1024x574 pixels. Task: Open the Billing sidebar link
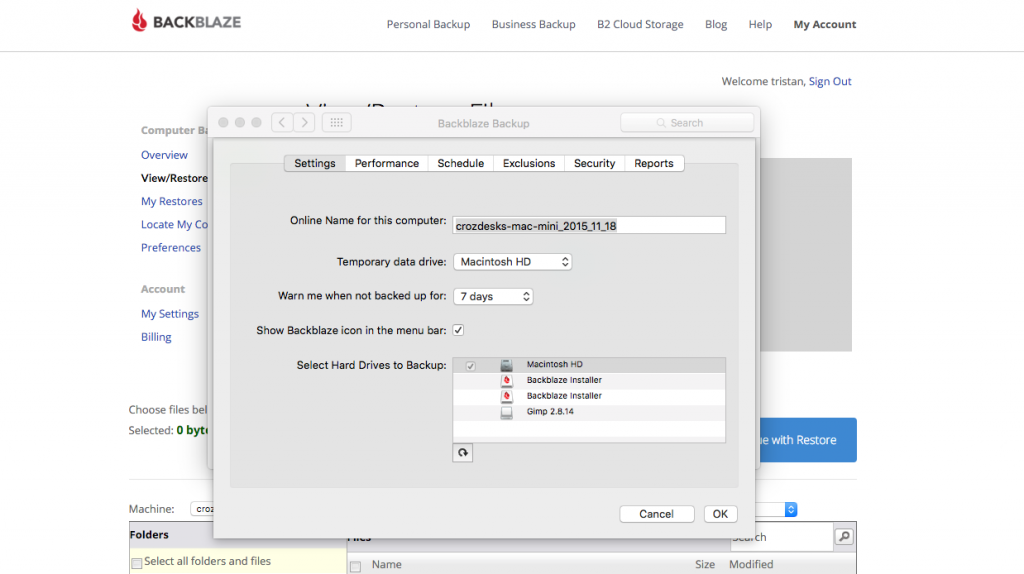[156, 337]
